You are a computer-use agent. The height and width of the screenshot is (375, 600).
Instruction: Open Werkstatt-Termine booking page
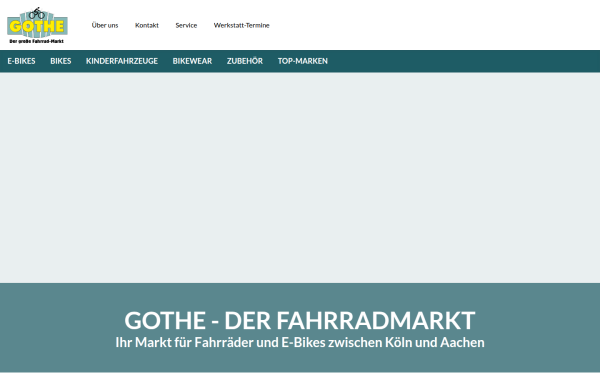[x=241, y=25]
